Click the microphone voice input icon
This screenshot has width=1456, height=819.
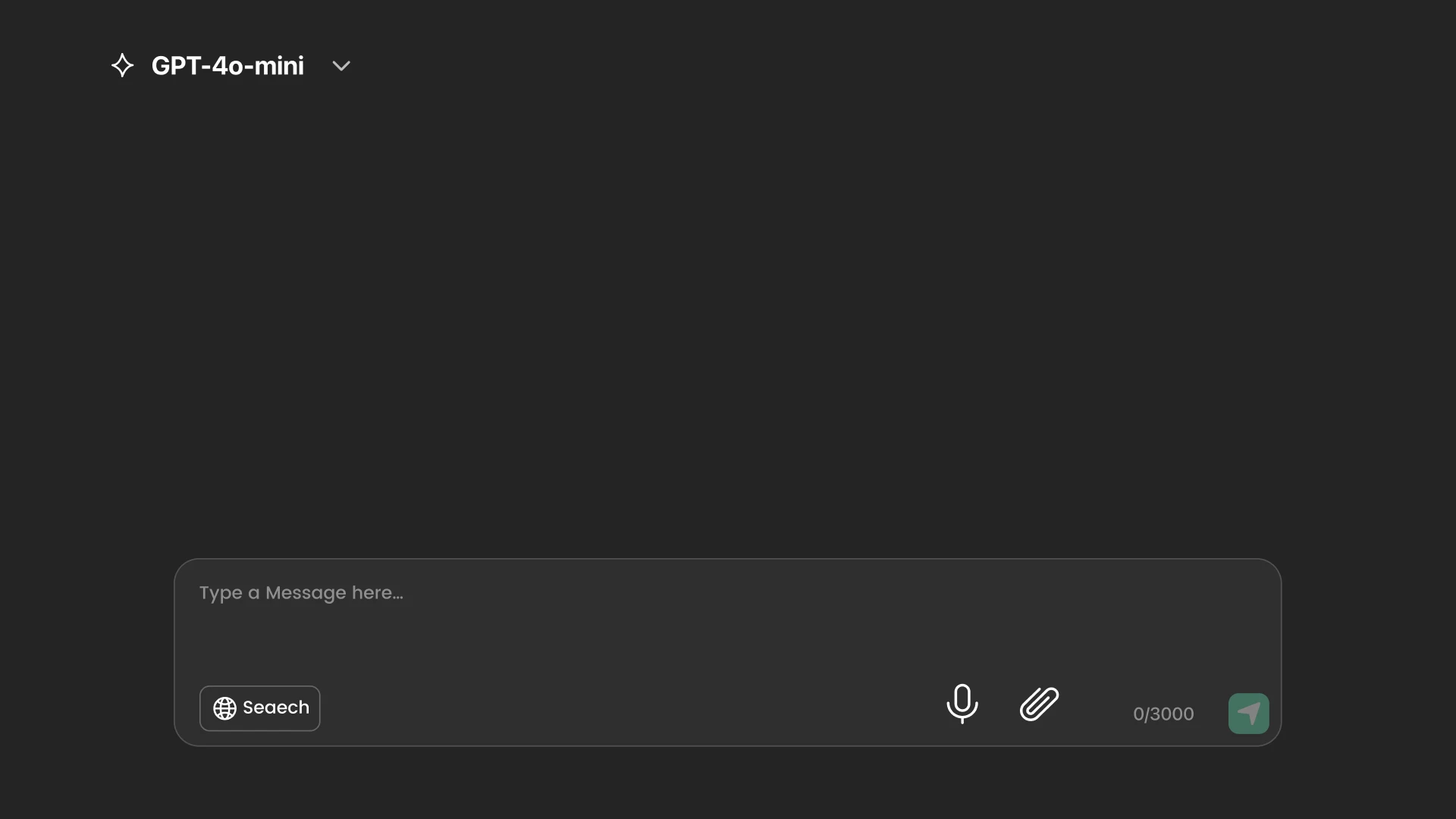click(962, 704)
